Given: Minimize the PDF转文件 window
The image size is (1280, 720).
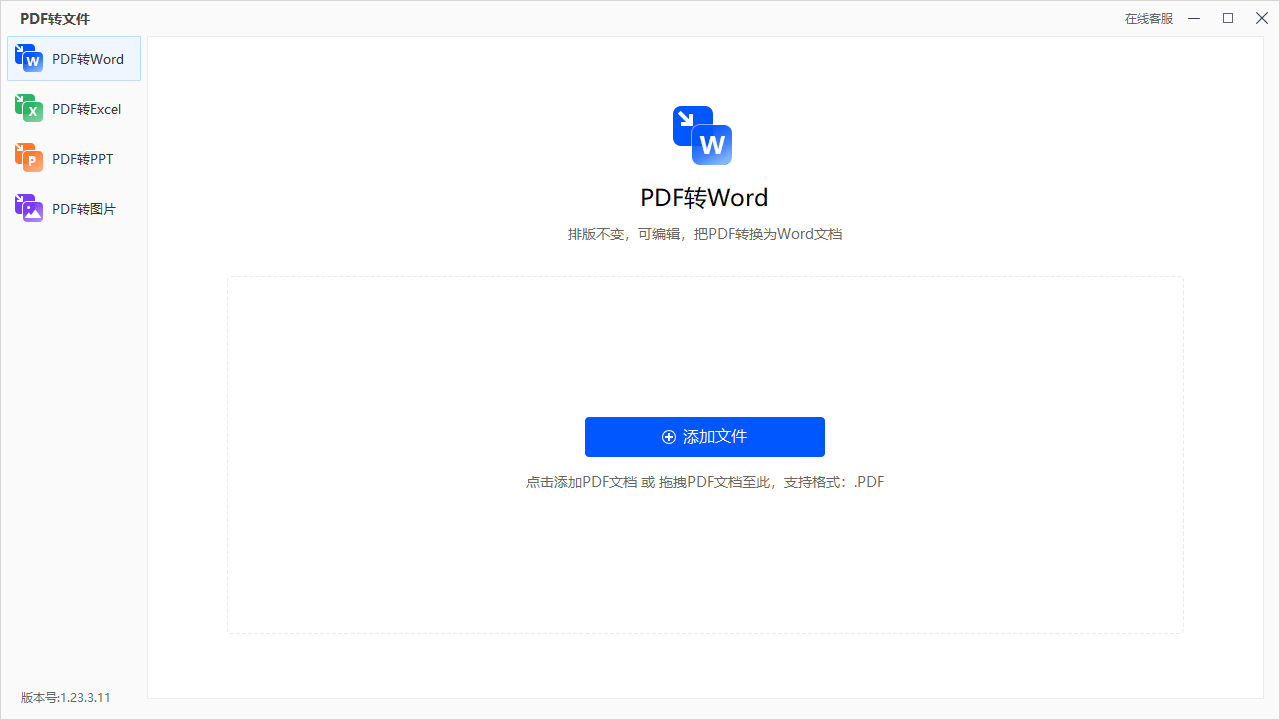Looking at the screenshot, I should (x=1194, y=19).
